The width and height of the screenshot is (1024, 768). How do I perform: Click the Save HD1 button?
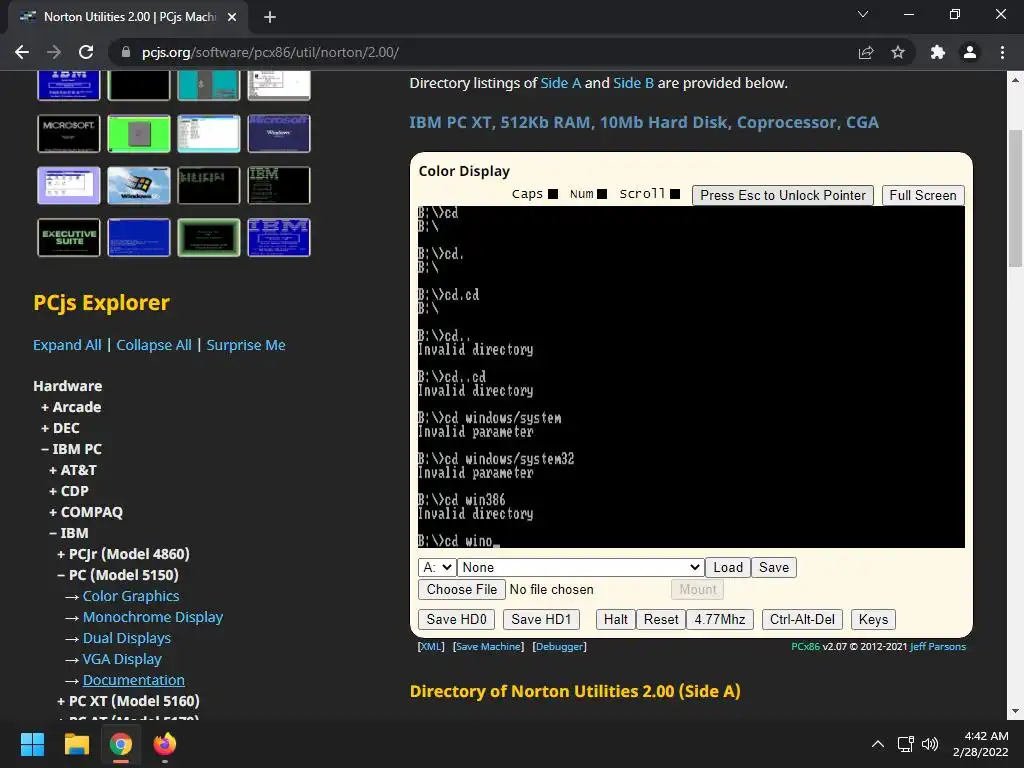(541, 619)
